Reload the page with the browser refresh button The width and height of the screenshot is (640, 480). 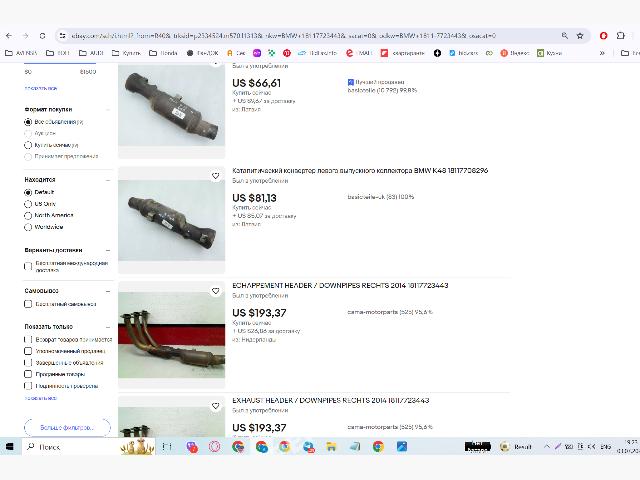[x=44, y=35]
